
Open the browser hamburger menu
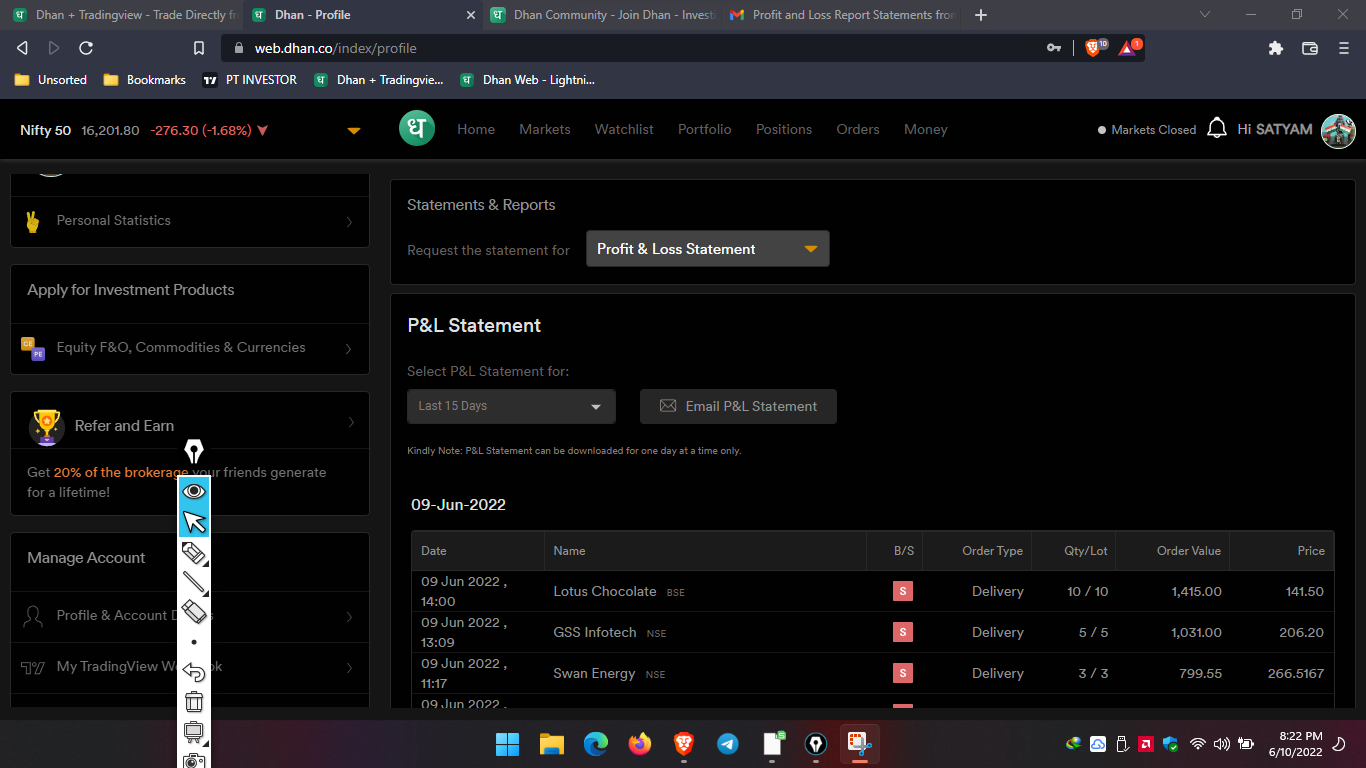tap(1343, 48)
